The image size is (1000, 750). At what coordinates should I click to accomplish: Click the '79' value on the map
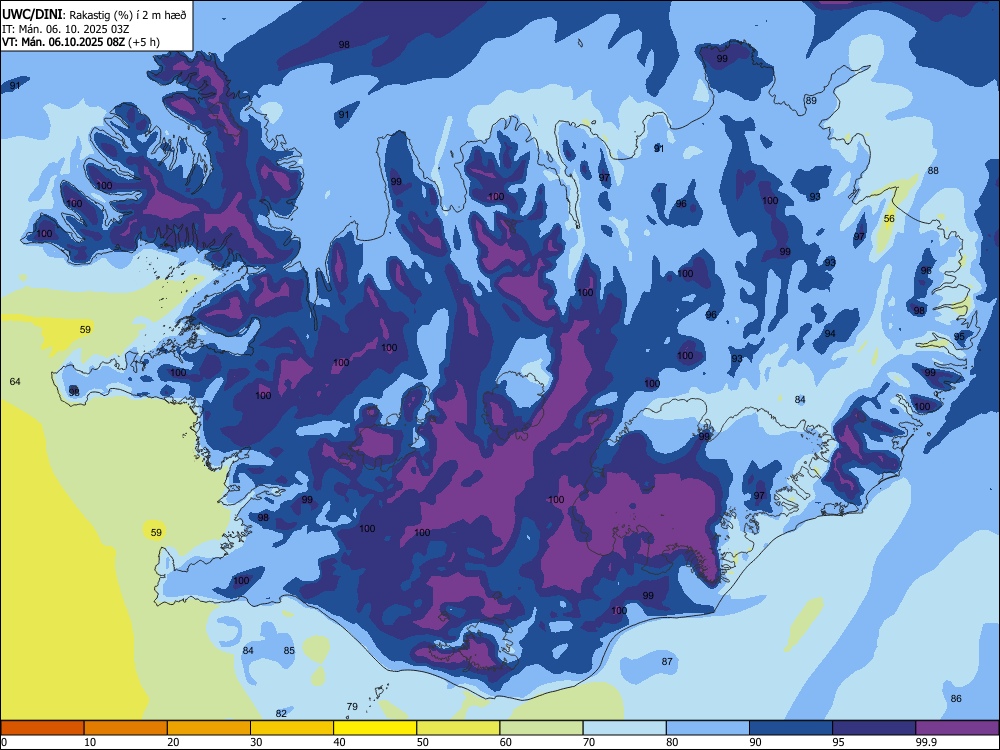[352, 706]
